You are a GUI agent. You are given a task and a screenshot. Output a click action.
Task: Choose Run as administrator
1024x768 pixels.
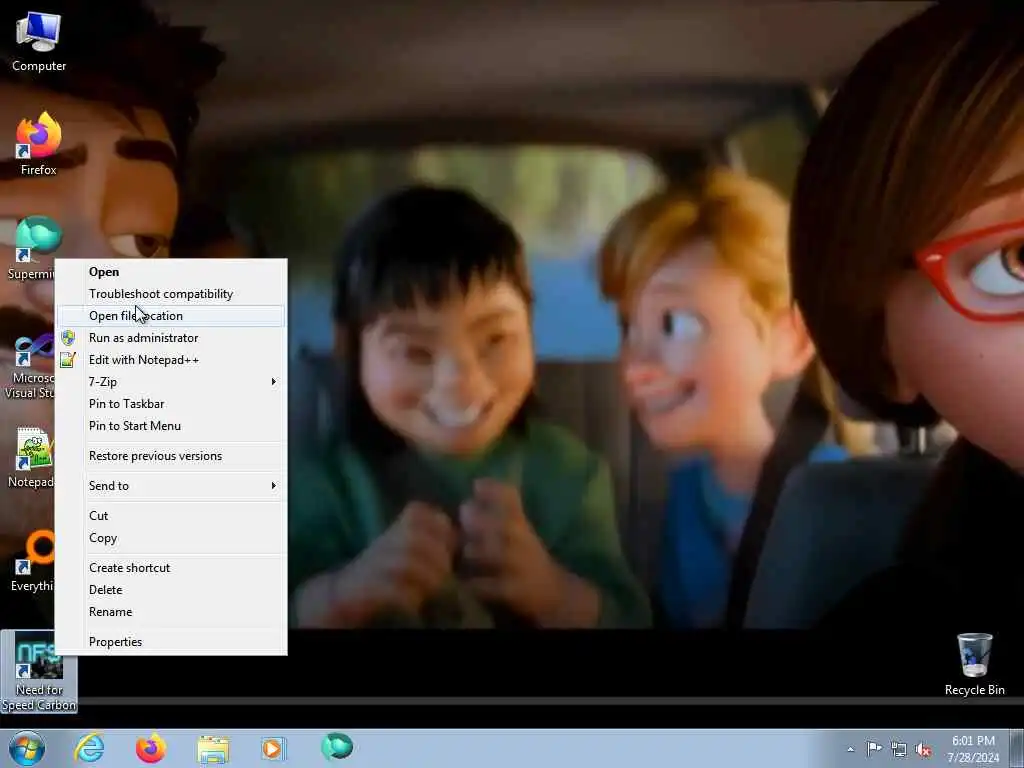click(x=171, y=338)
